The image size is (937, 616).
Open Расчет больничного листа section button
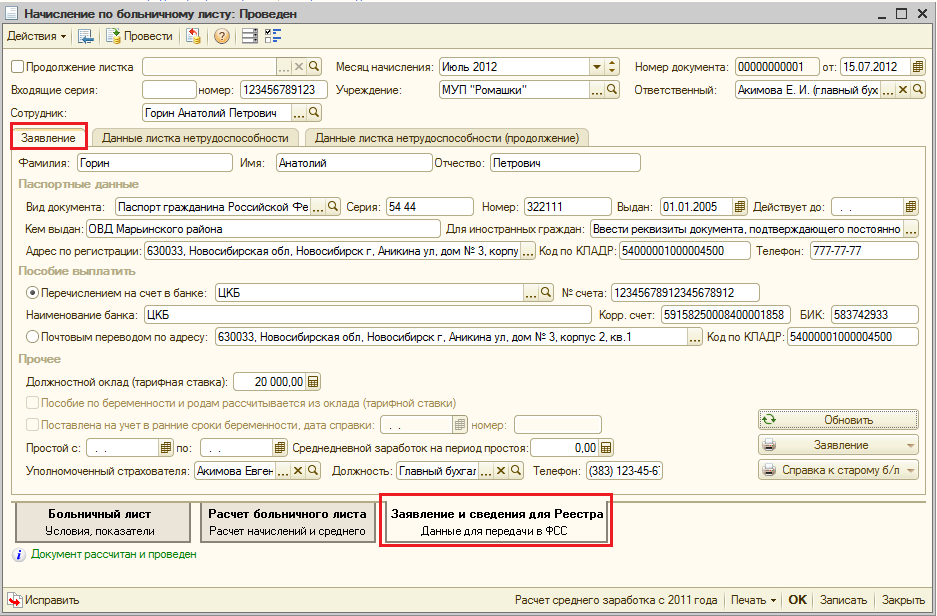(x=287, y=522)
